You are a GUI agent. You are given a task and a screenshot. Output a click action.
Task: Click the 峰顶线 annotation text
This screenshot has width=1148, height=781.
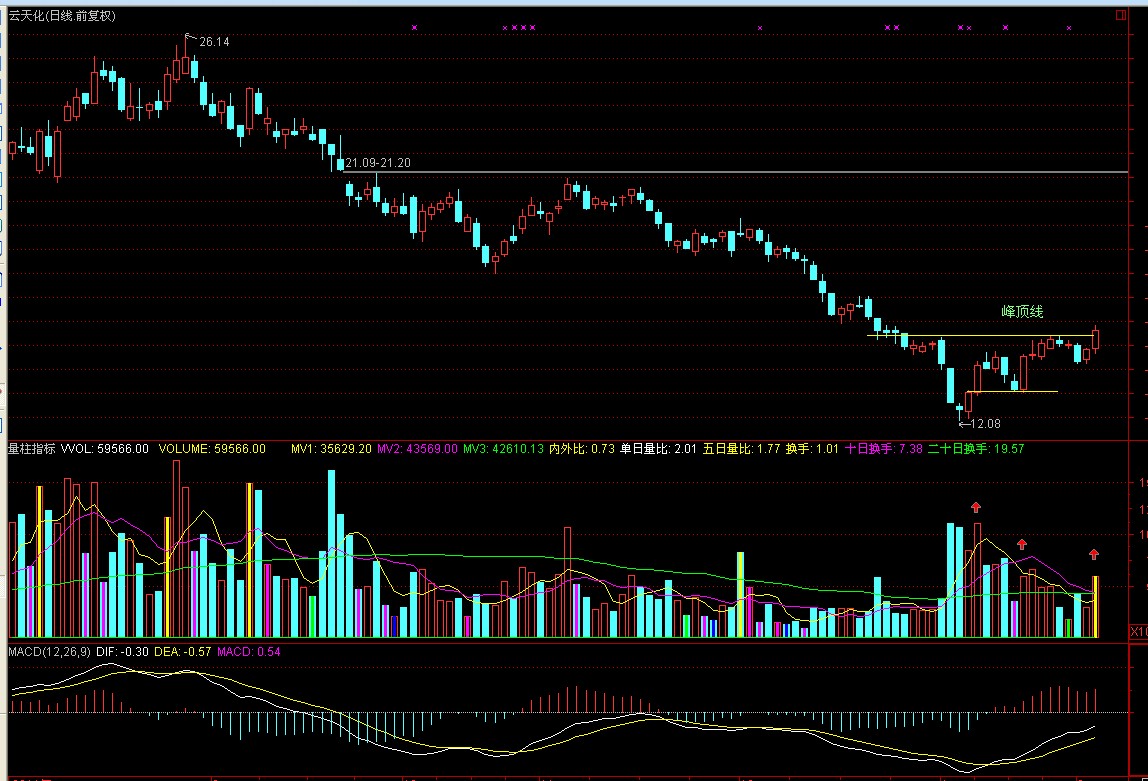click(x=1022, y=312)
